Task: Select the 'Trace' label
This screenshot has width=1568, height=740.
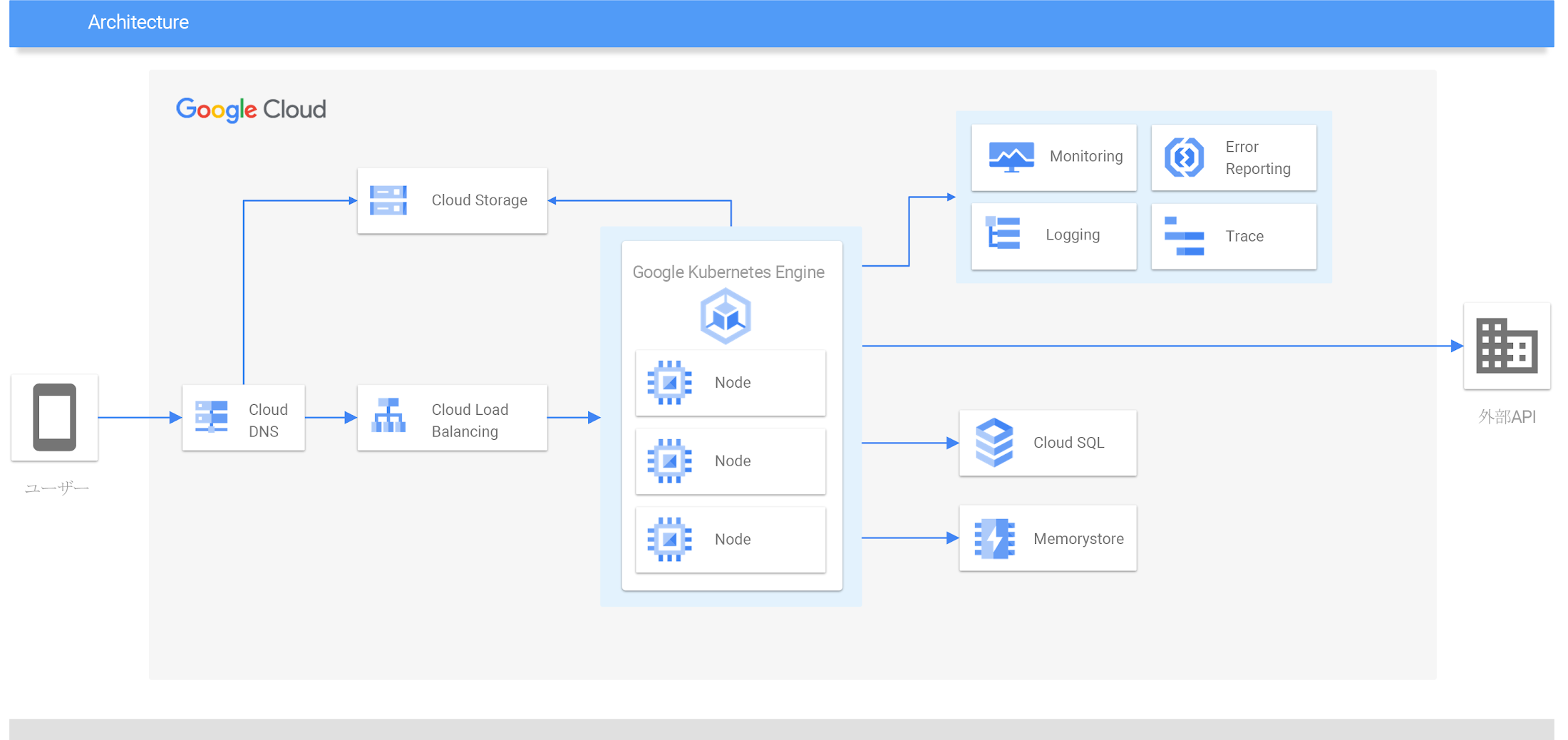Action: [x=1244, y=236]
